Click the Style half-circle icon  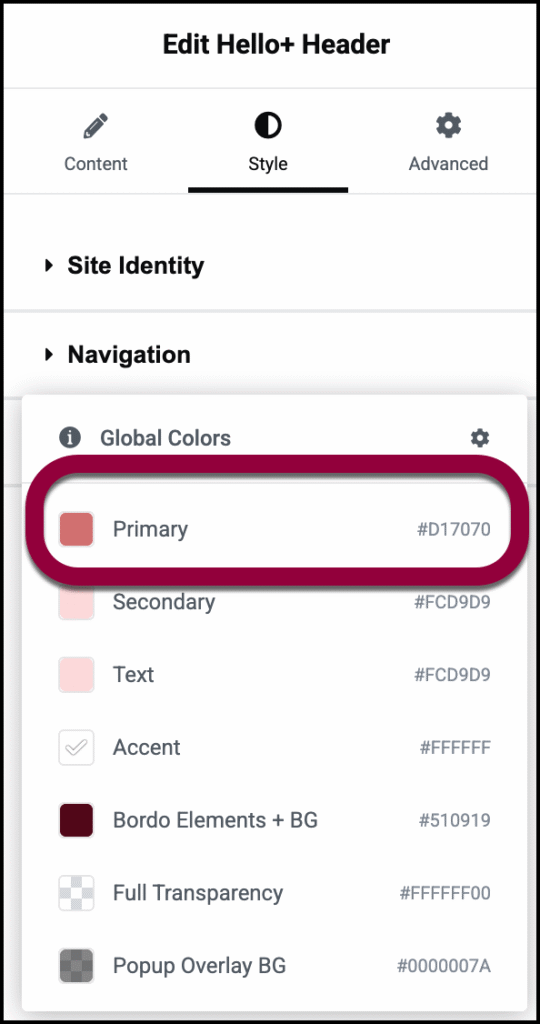(268, 125)
